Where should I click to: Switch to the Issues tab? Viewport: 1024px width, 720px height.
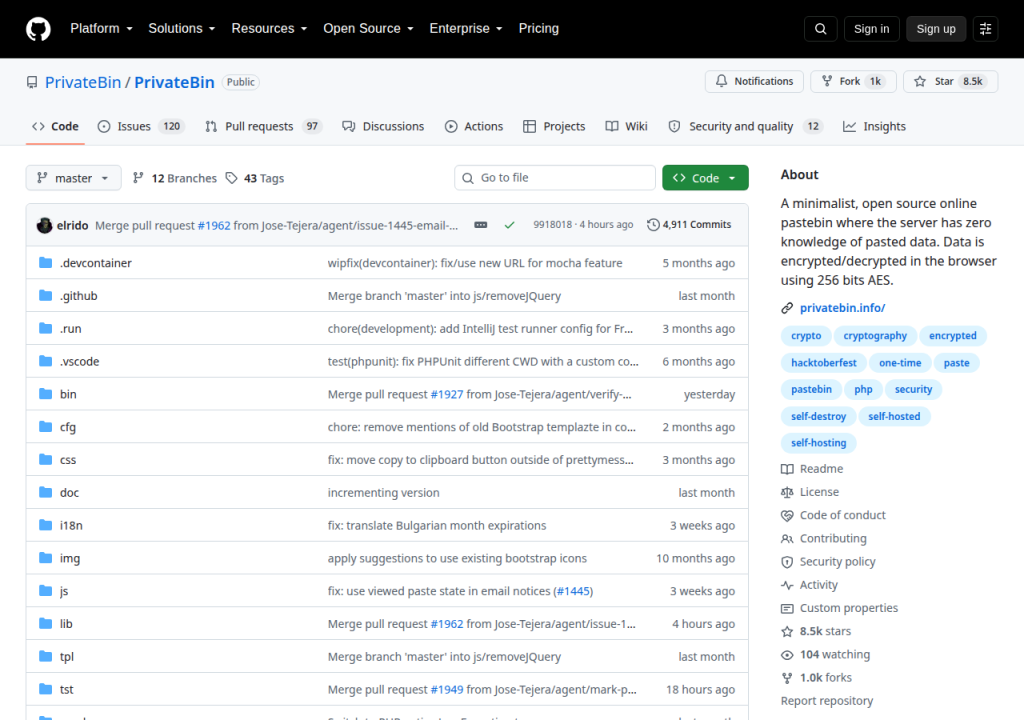(140, 126)
